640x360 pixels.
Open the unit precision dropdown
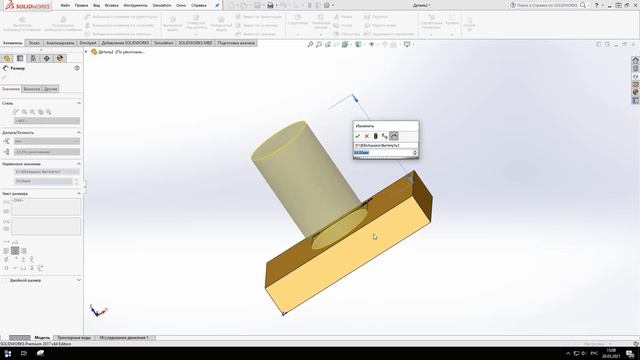[47, 152]
